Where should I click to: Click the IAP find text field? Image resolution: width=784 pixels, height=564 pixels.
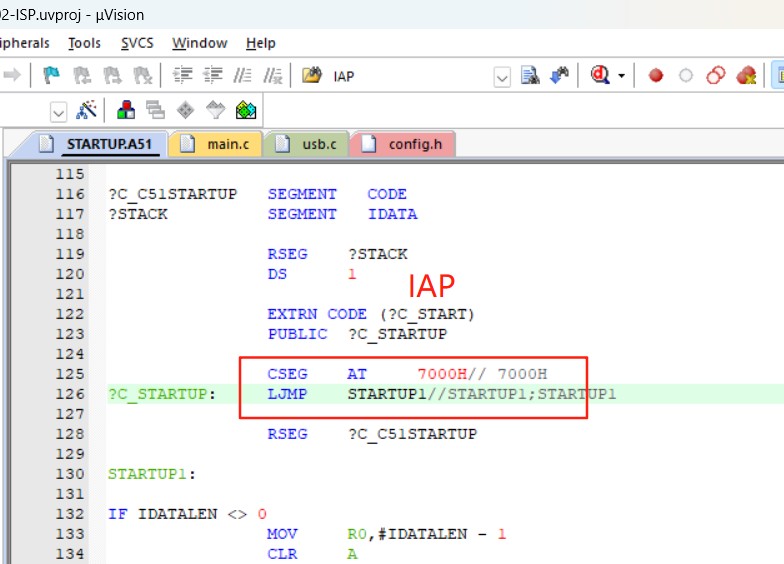[410, 76]
